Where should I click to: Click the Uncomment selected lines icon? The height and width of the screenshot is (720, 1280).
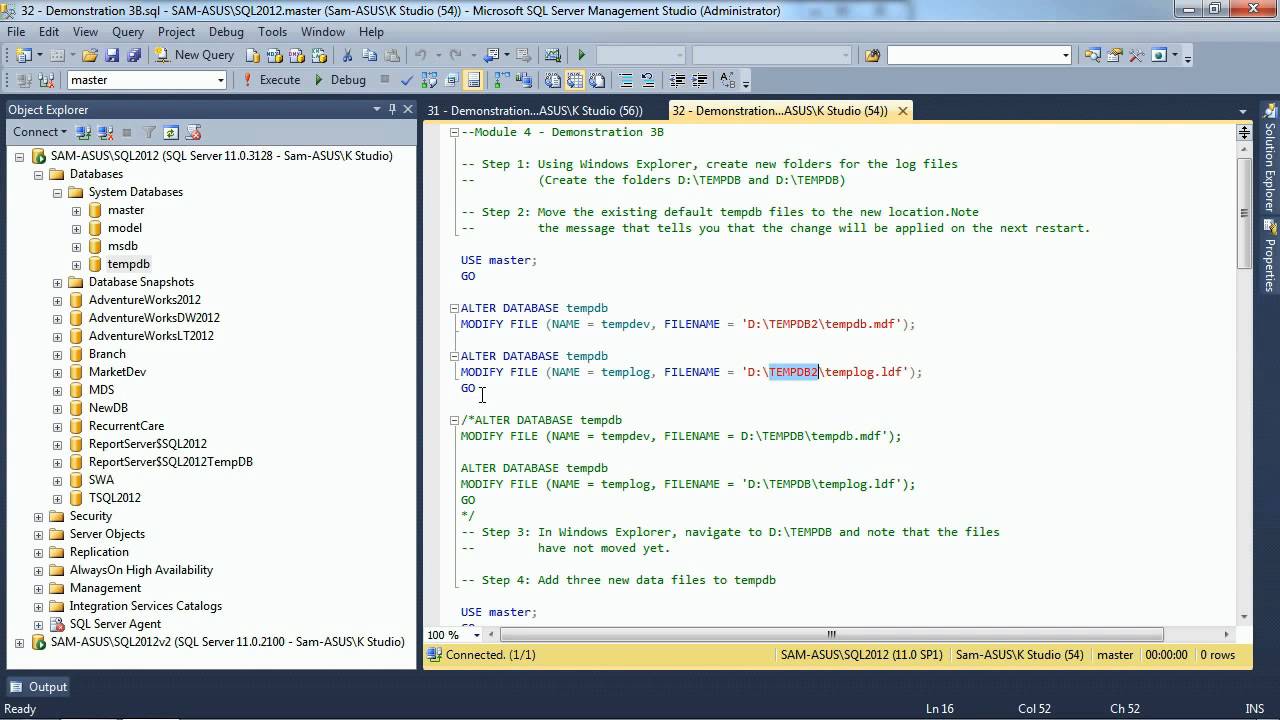pyautogui.click(x=648, y=80)
